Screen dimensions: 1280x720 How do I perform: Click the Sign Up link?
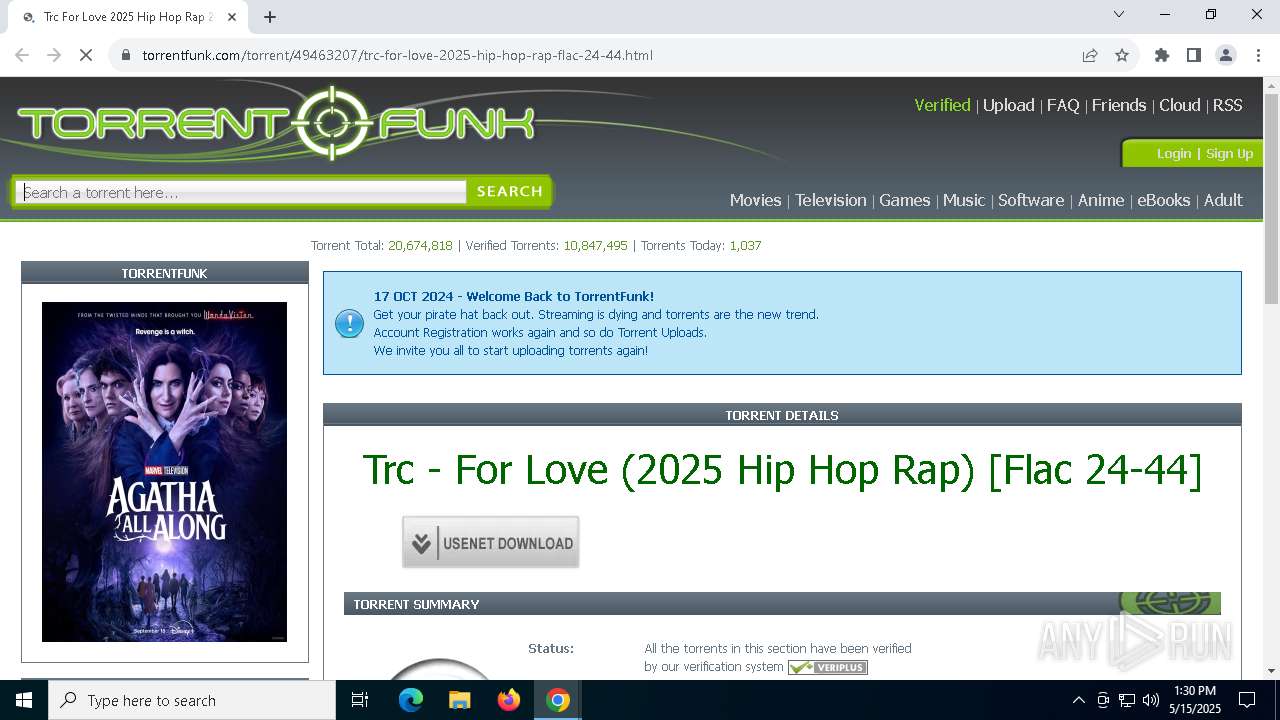pyautogui.click(x=1229, y=153)
